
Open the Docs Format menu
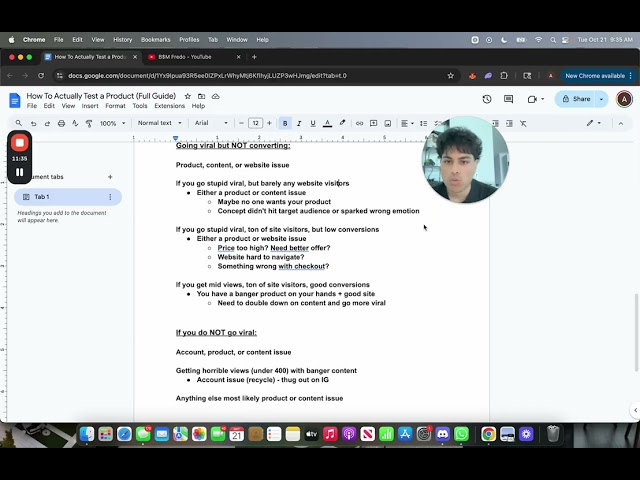click(x=116, y=106)
